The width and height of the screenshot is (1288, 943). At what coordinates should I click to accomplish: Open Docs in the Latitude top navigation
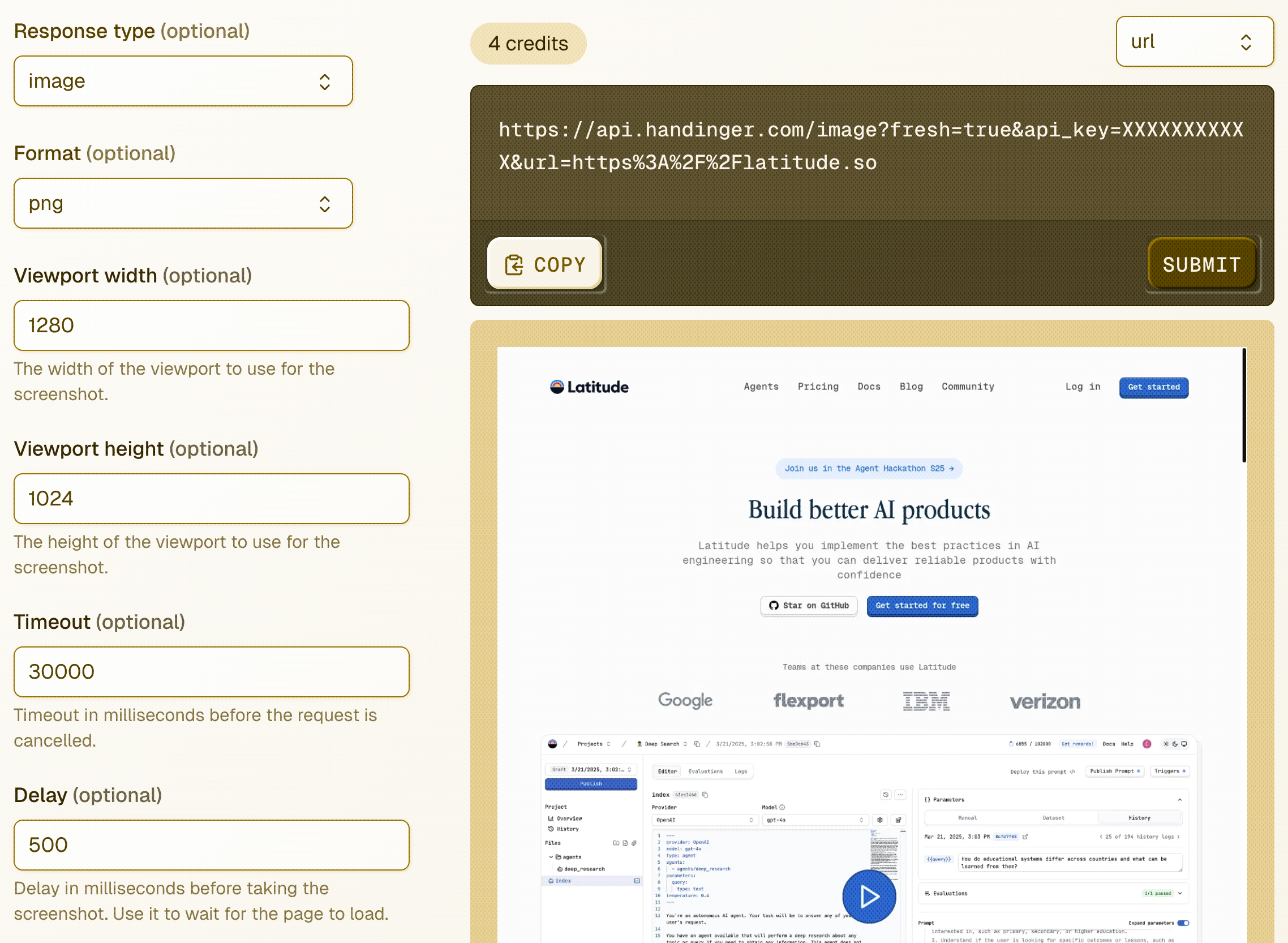(869, 387)
